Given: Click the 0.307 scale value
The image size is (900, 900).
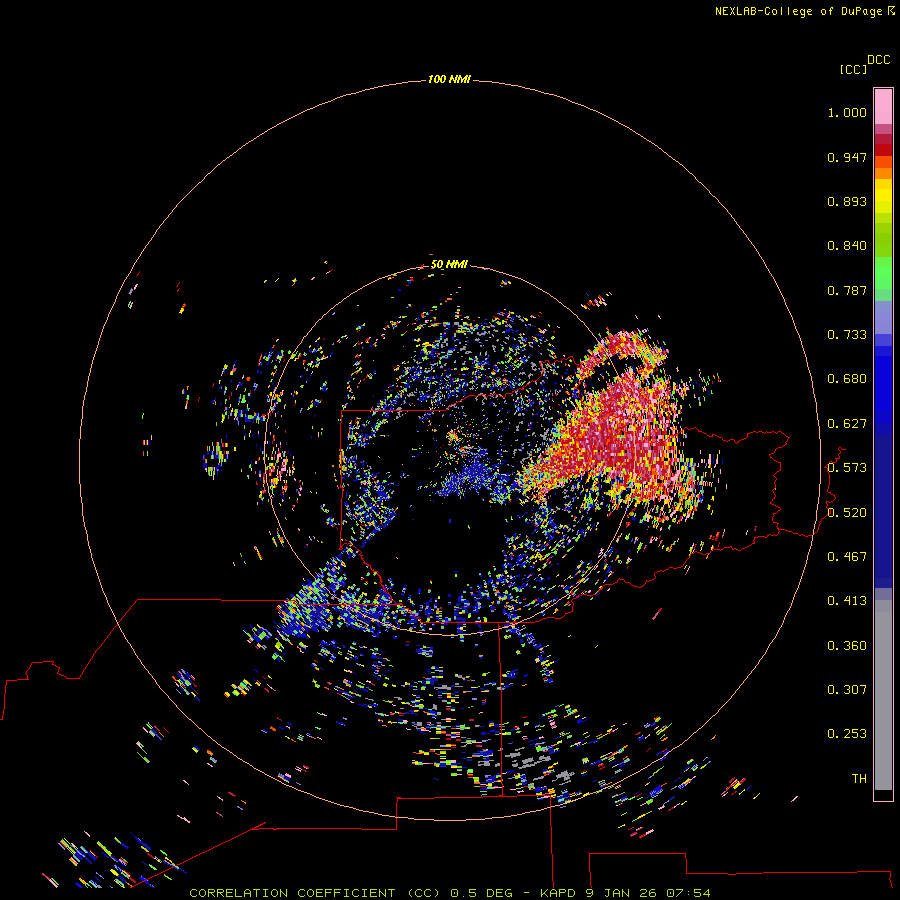Looking at the screenshot, I should click(x=847, y=690).
